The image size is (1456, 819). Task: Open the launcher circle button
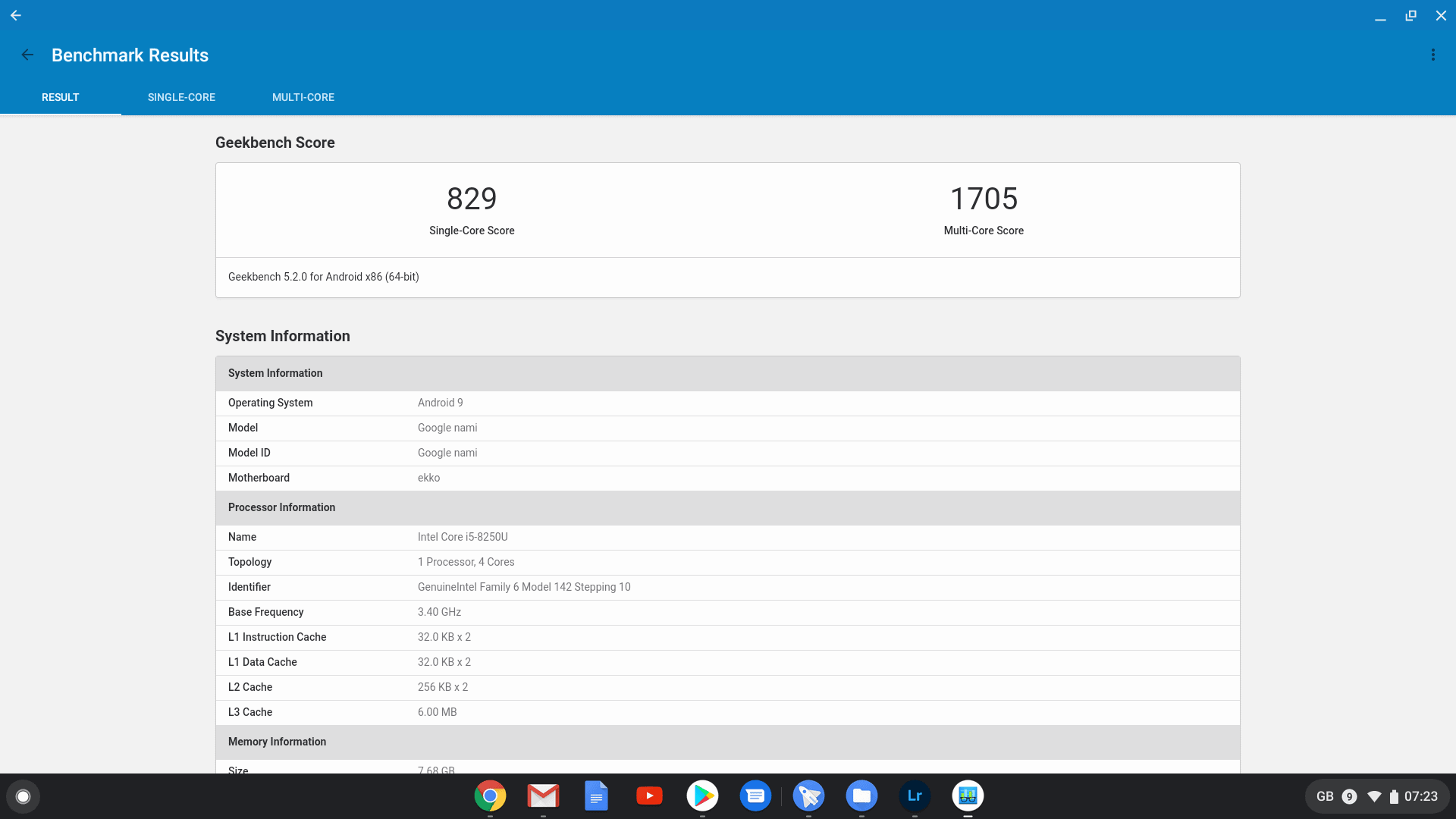(x=23, y=796)
